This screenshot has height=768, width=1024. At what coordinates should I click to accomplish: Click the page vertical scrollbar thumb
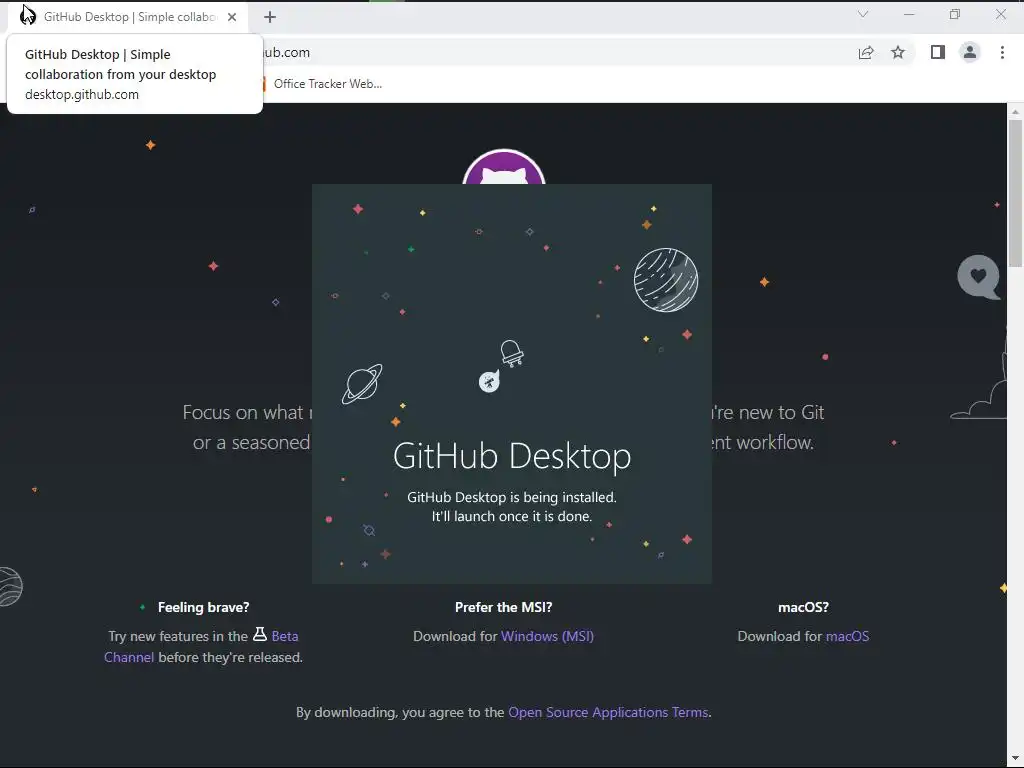1015,193
